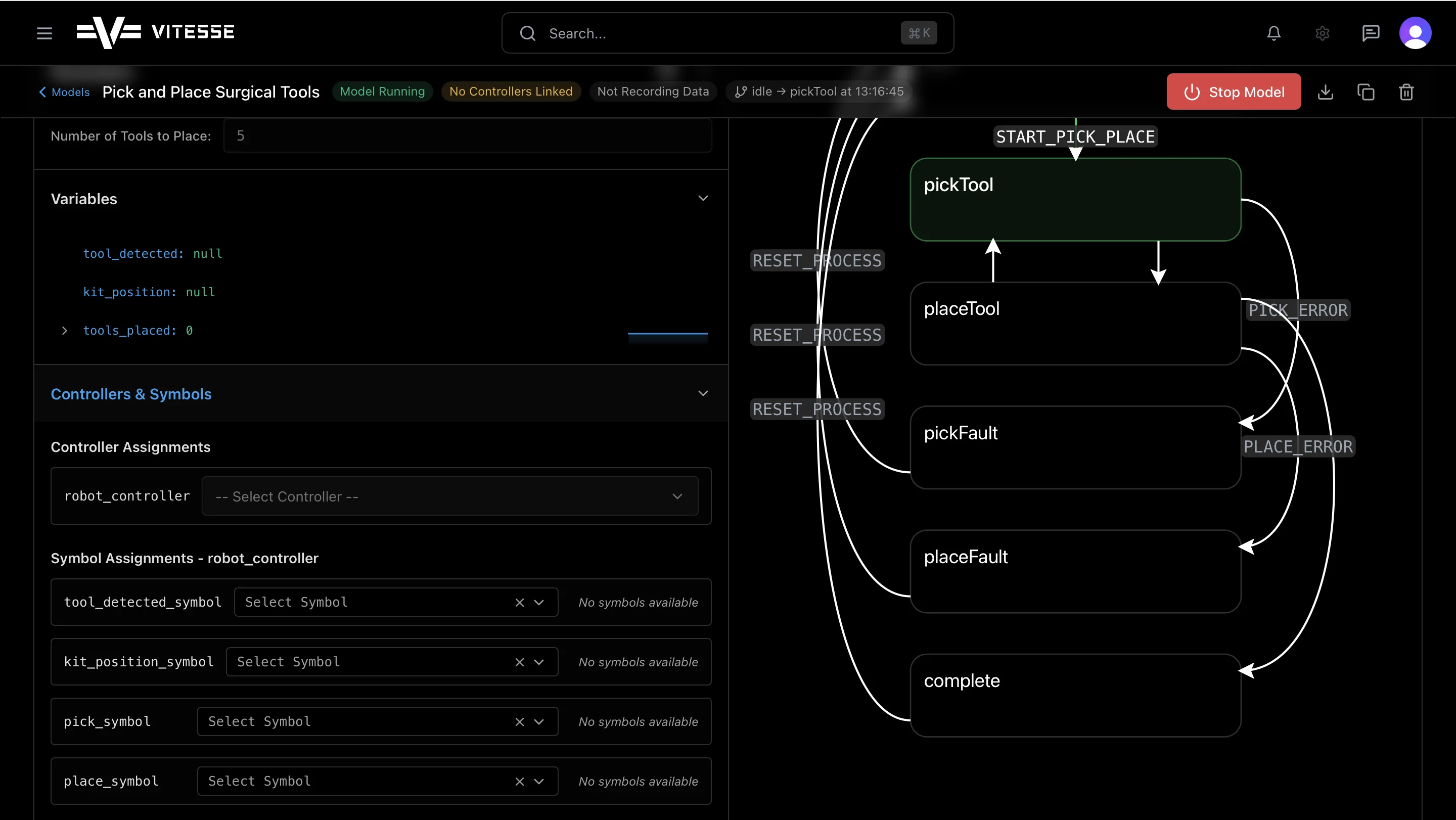The width and height of the screenshot is (1456, 820).
Task: Select the complete state node
Action: coord(1075,696)
